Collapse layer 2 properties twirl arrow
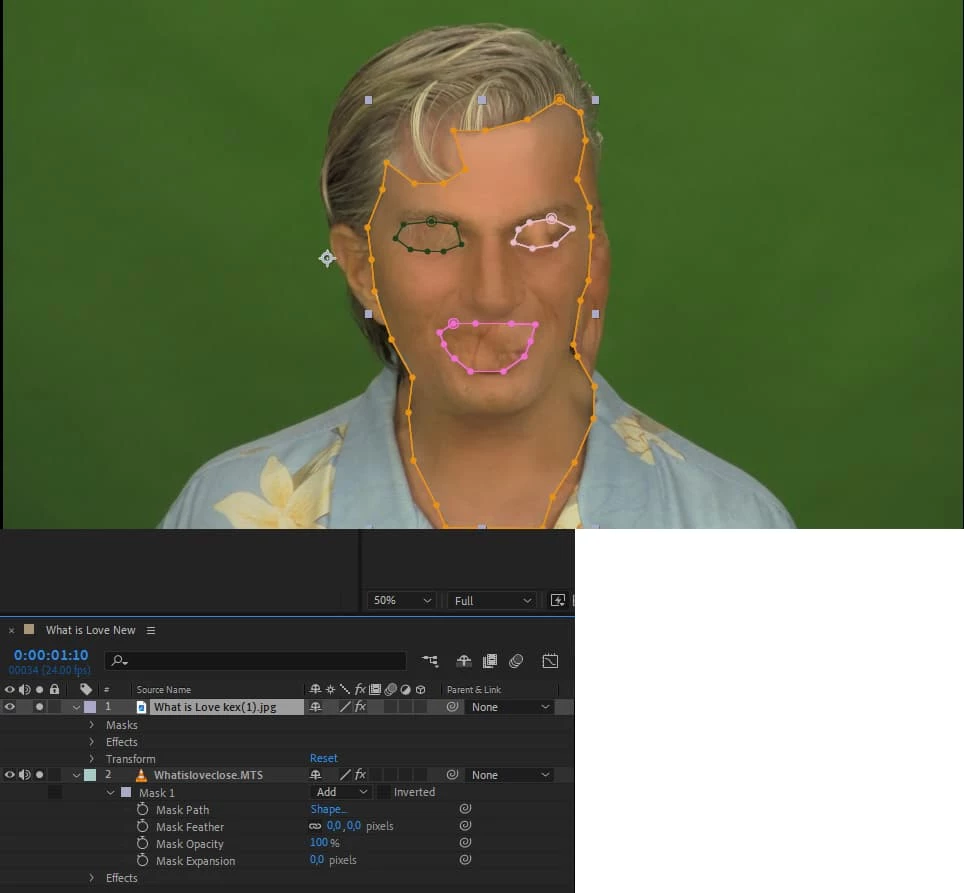Screen dimensions: 964x893 tap(76, 775)
